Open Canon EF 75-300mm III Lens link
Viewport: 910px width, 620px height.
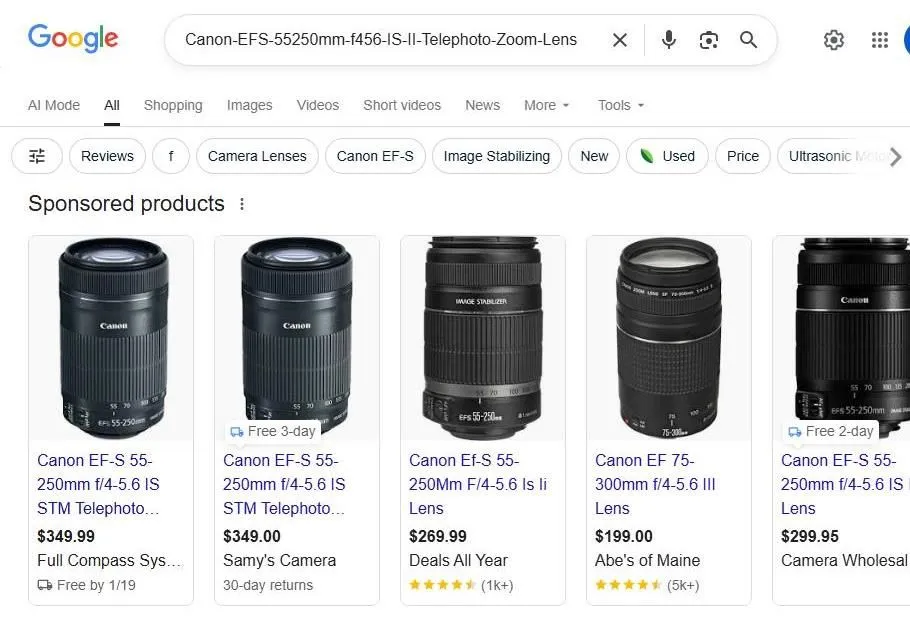(655, 484)
